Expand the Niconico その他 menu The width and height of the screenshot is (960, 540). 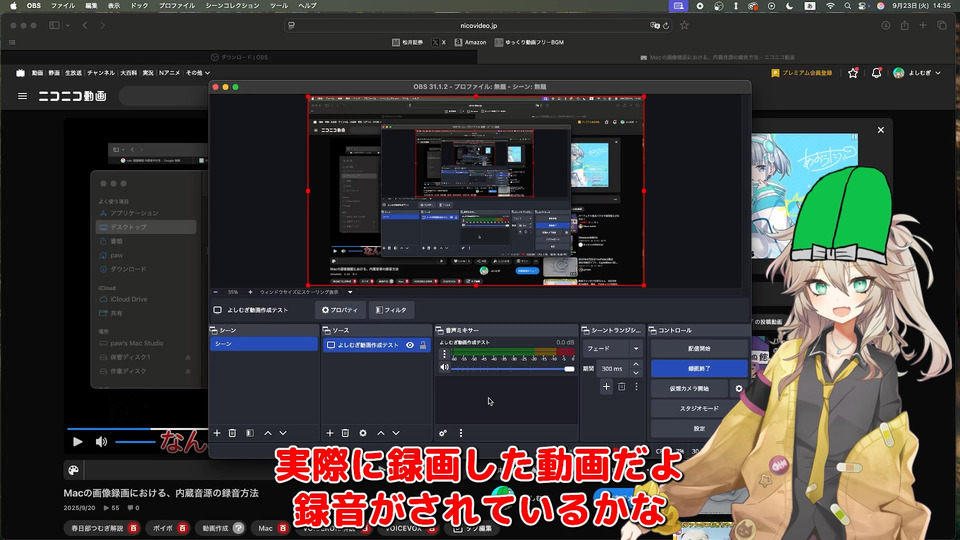coord(198,73)
